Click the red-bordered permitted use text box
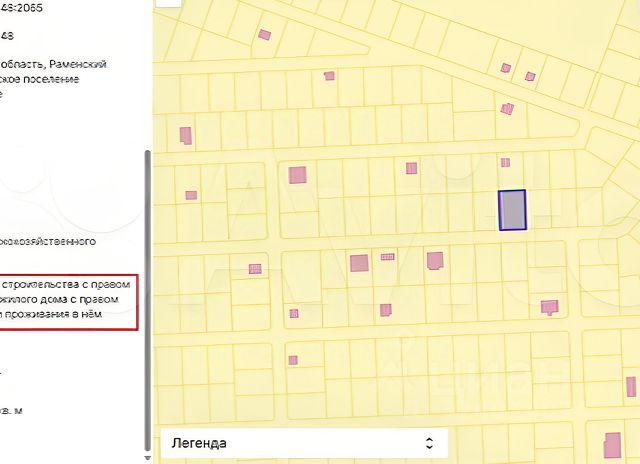This screenshot has height=464, width=640. pos(69,302)
